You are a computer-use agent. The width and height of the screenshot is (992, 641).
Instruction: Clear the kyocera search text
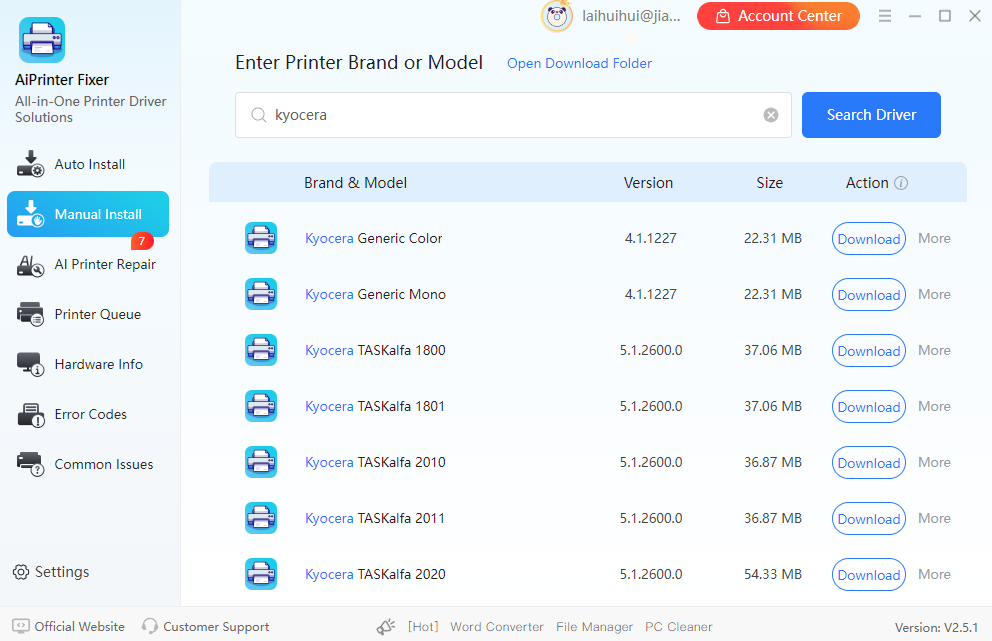click(x=770, y=114)
